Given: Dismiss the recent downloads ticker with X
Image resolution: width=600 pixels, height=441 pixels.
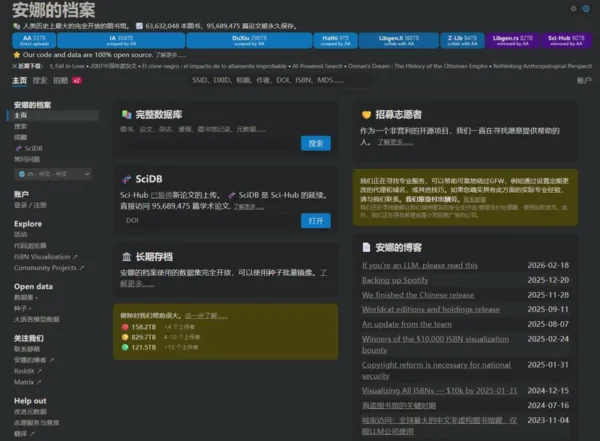Looking at the screenshot, I should pos(14,66).
